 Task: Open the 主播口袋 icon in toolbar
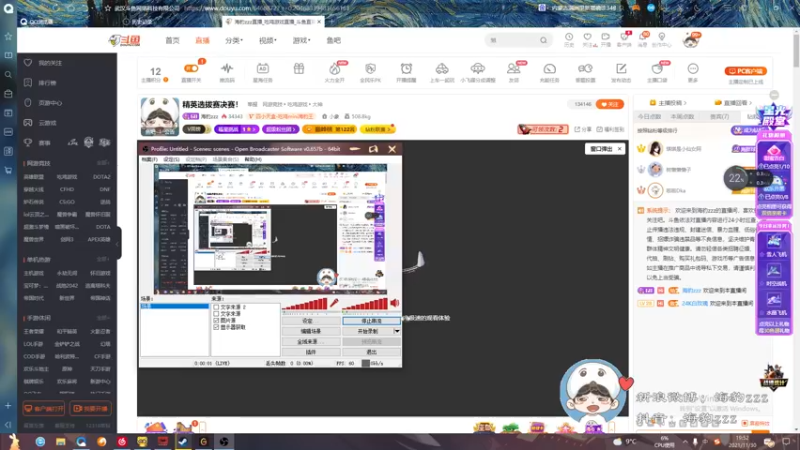(x=657, y=68)
